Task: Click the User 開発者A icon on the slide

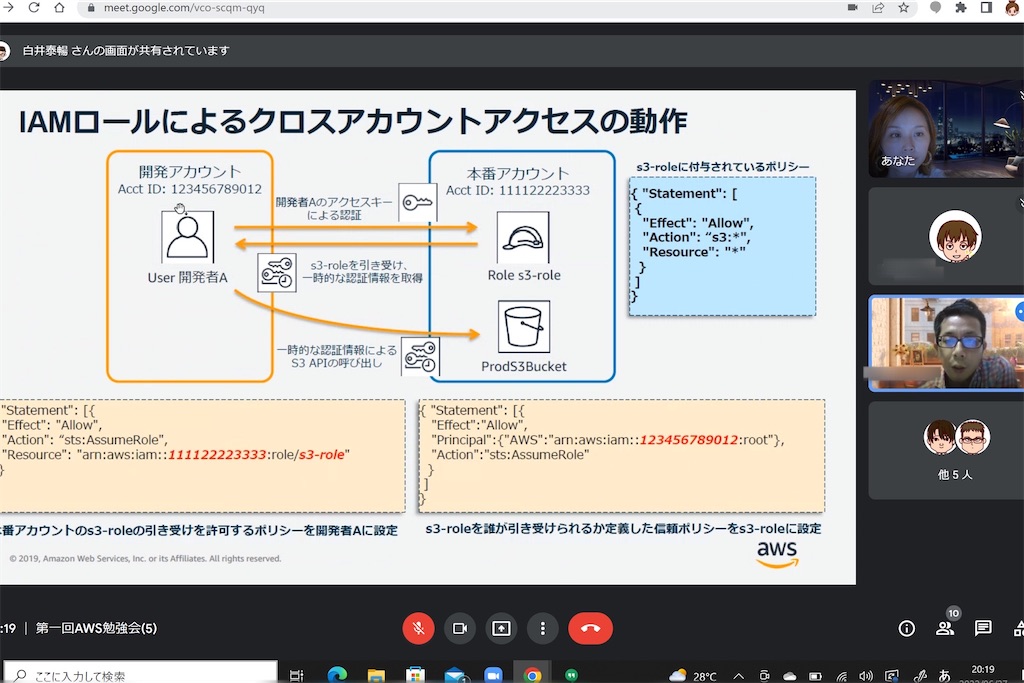Action: click(x=187, y=236)
